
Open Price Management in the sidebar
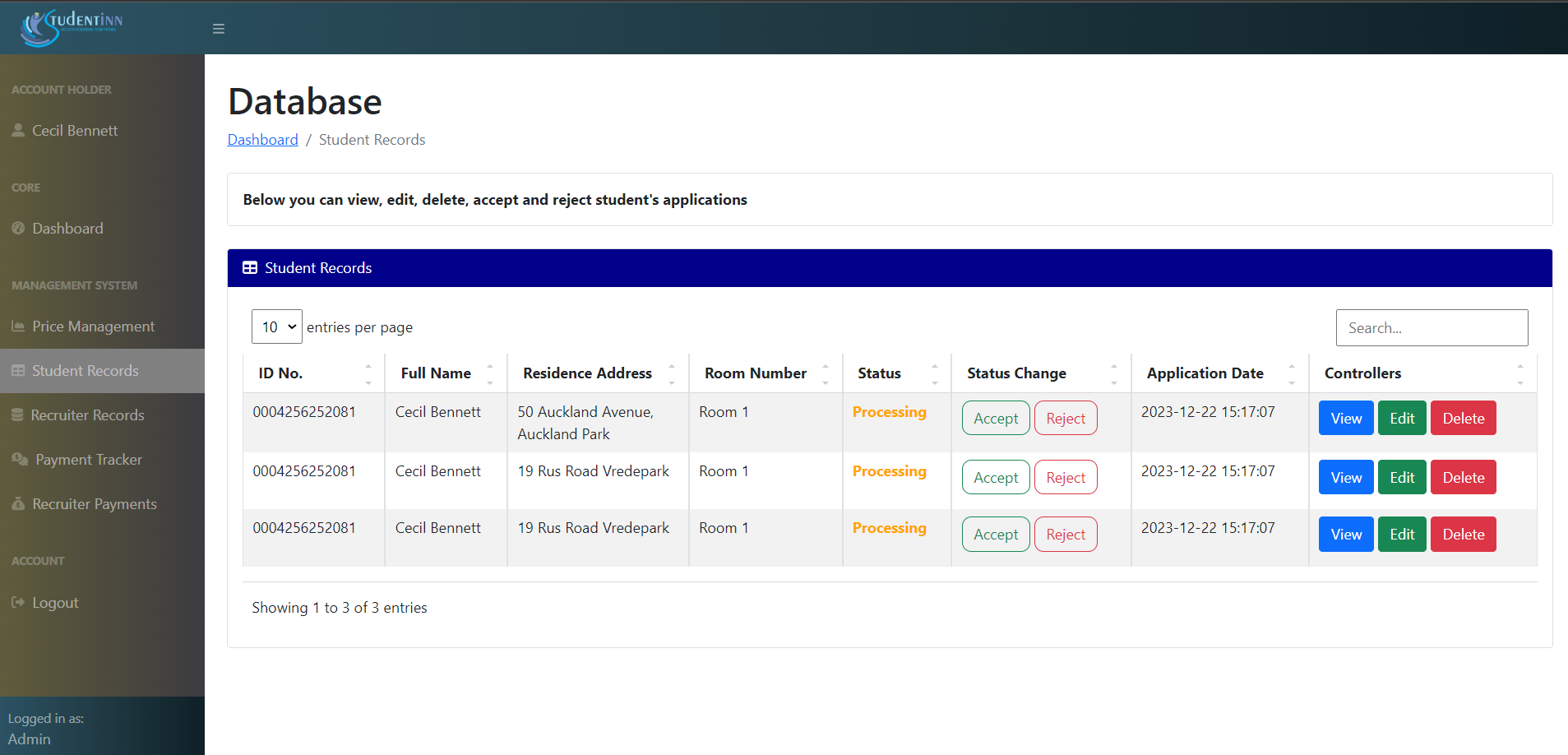coord(102,326)
